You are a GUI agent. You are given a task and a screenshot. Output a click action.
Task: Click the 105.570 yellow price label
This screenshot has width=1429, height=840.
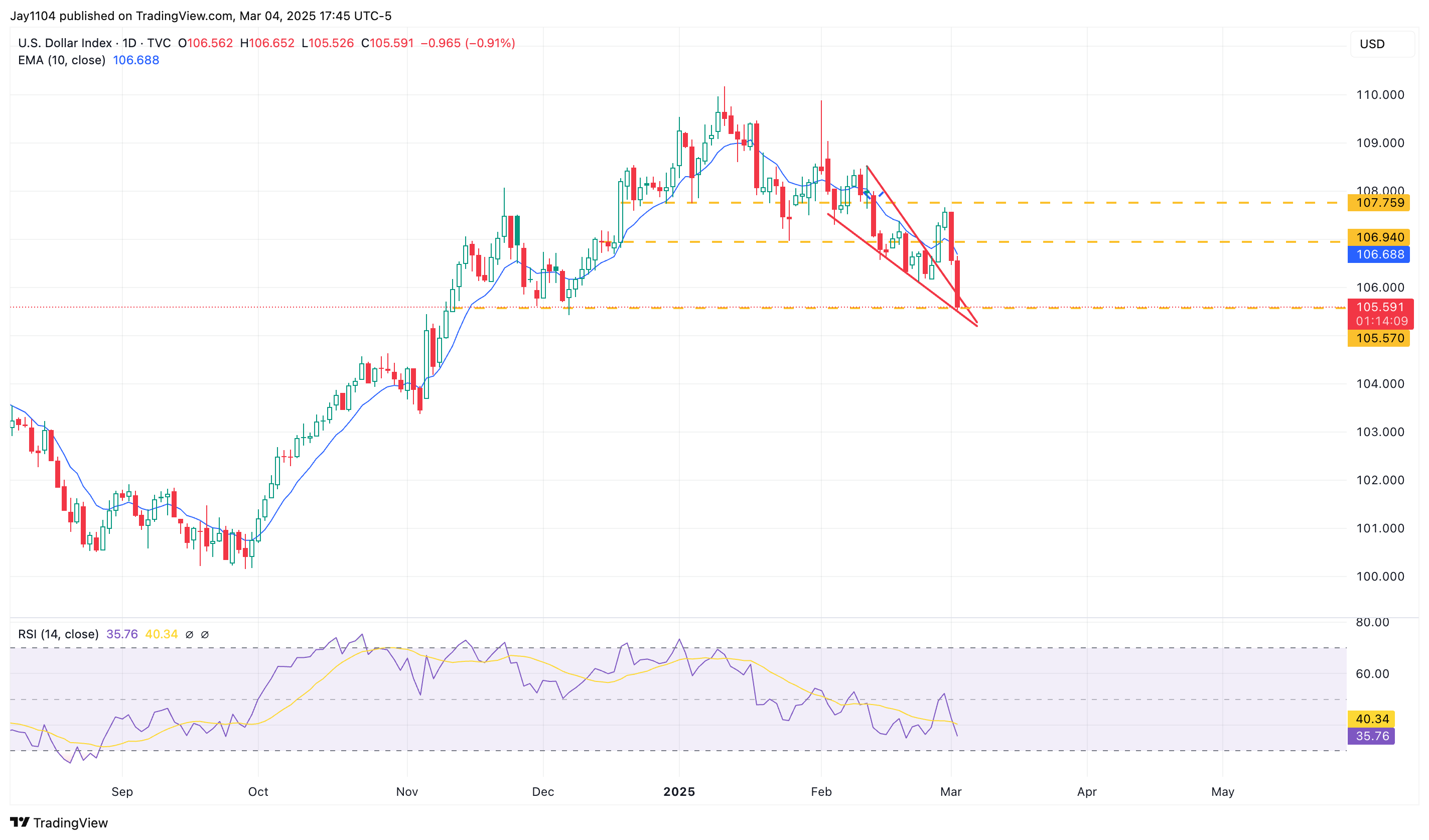coord(1379,338)
